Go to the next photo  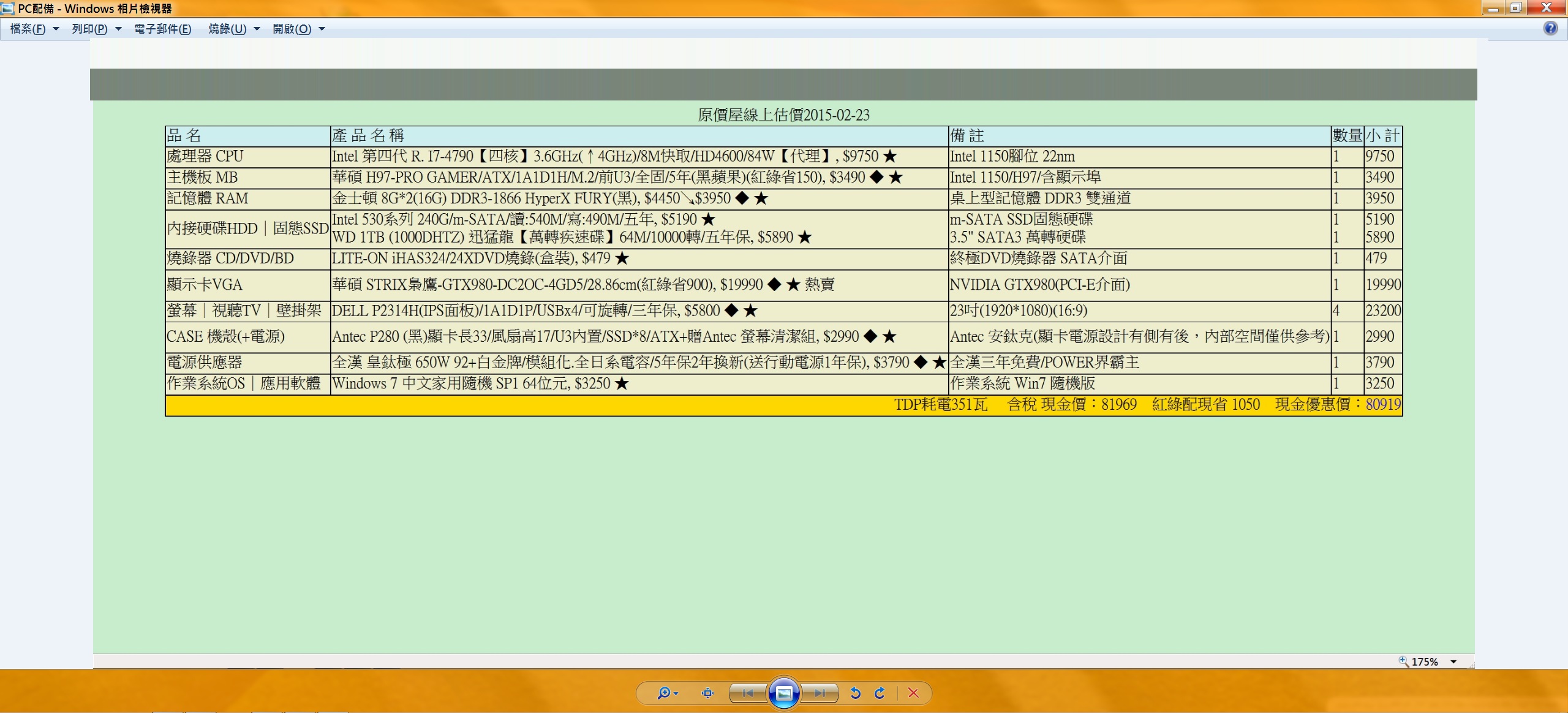pos(820,693)
